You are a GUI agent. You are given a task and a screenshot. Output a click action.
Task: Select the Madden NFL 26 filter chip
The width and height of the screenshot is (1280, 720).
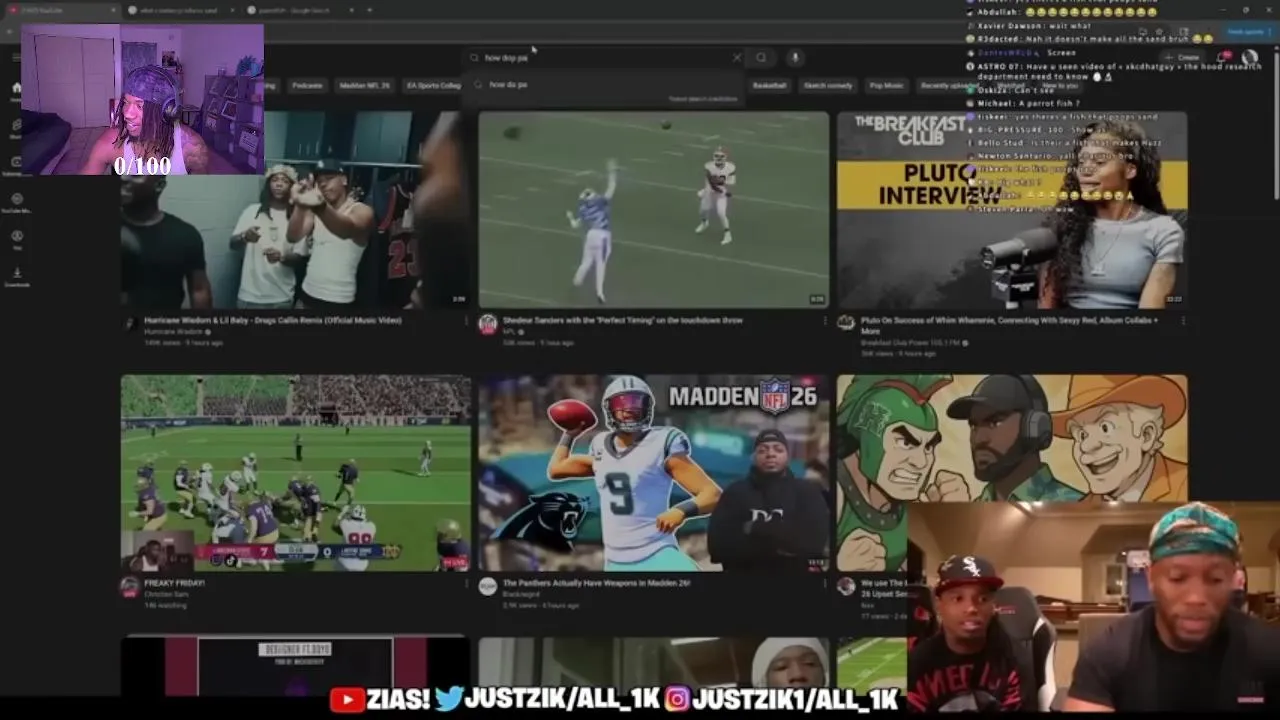[x=365, y=86]
